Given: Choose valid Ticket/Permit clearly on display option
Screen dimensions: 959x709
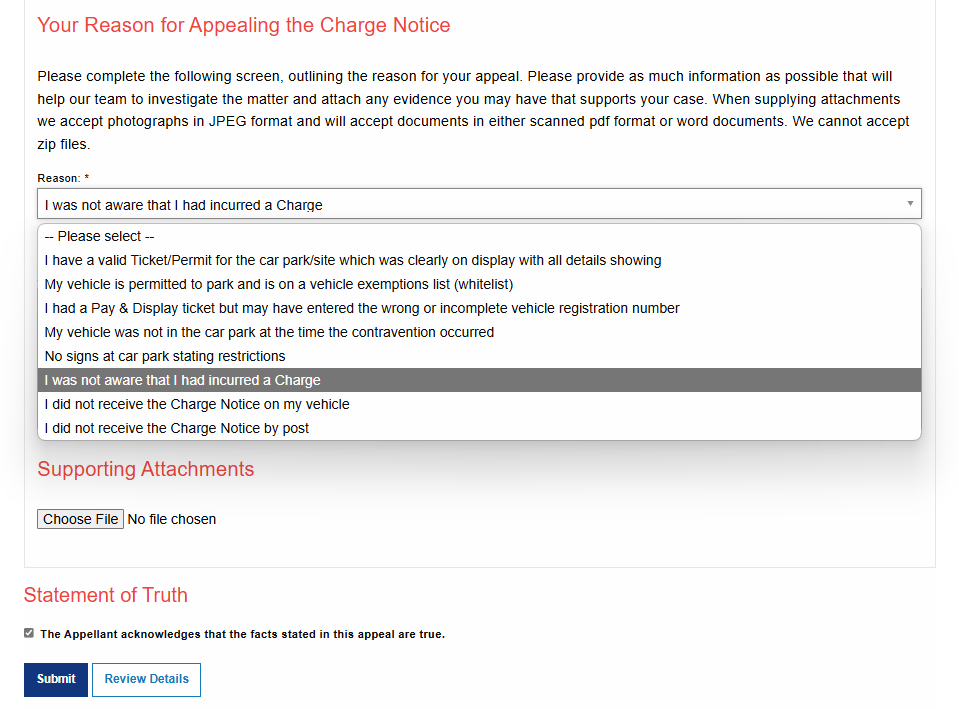Looking at the screenshot, I should pyautogui.click(x=479, y=260).
